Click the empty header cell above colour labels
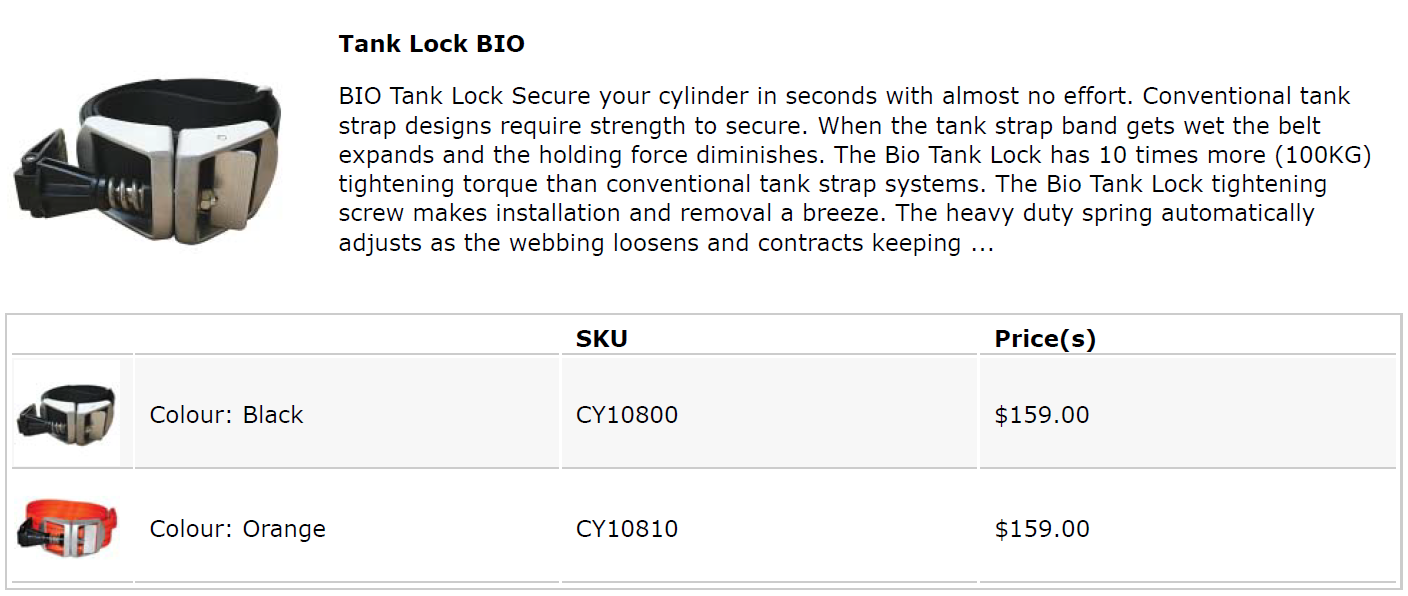Viewport: 1408px width, 596px height. [x=346, y=338]
